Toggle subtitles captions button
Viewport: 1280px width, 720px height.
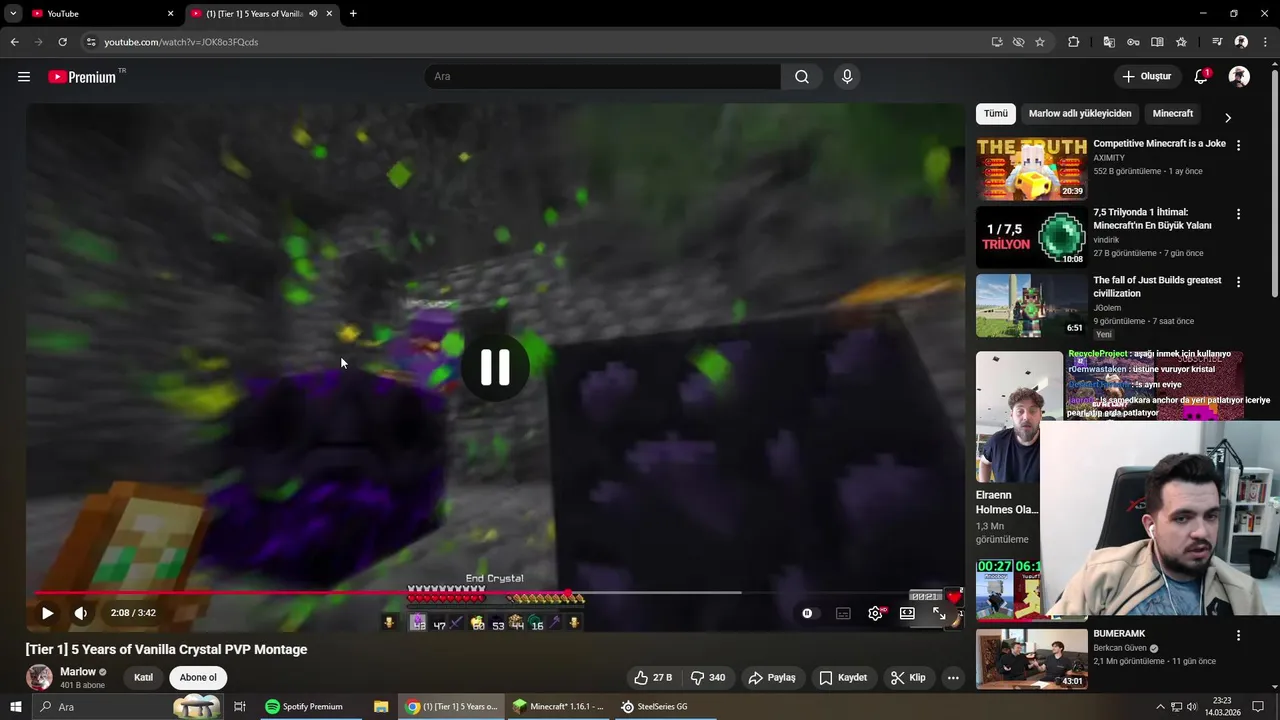click(x=843, y=613)
